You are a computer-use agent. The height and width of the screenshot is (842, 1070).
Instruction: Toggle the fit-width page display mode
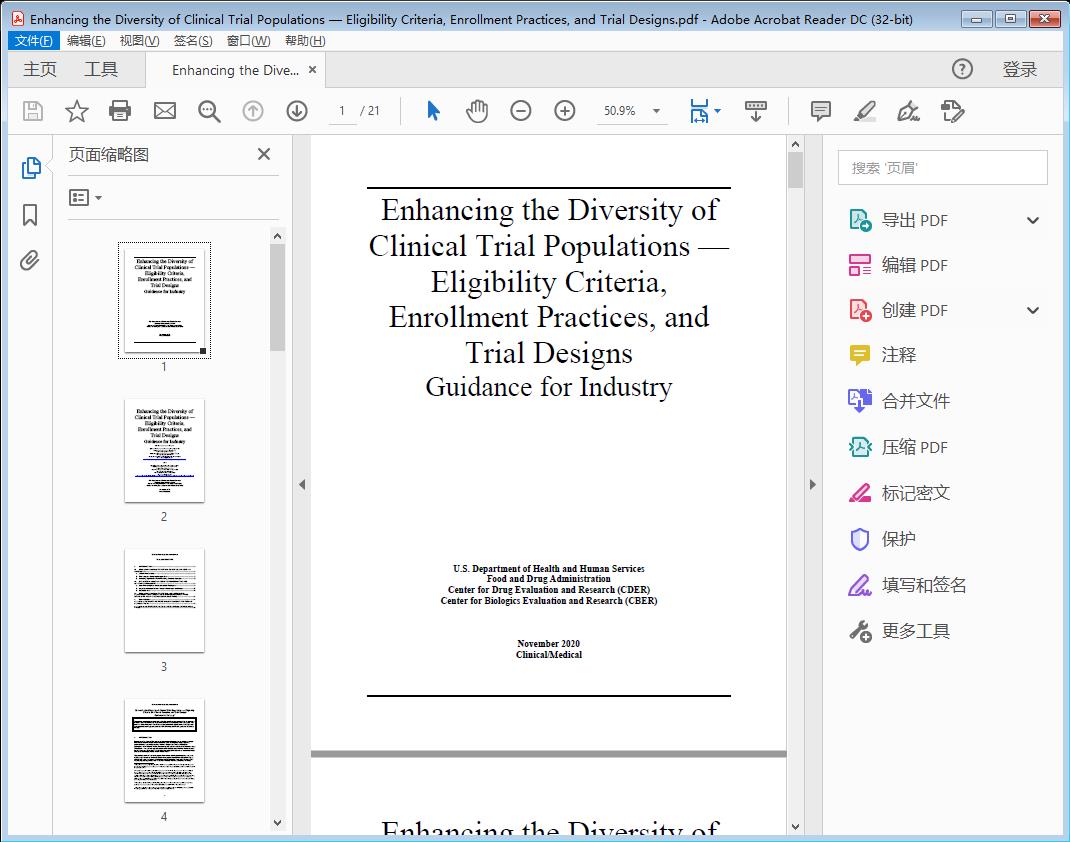(700, 111)
